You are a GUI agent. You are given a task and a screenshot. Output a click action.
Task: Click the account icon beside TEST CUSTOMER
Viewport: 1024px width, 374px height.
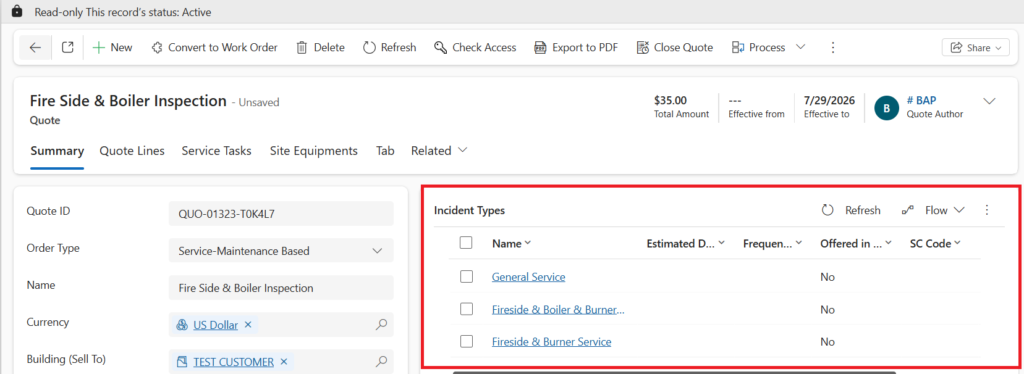182,361
